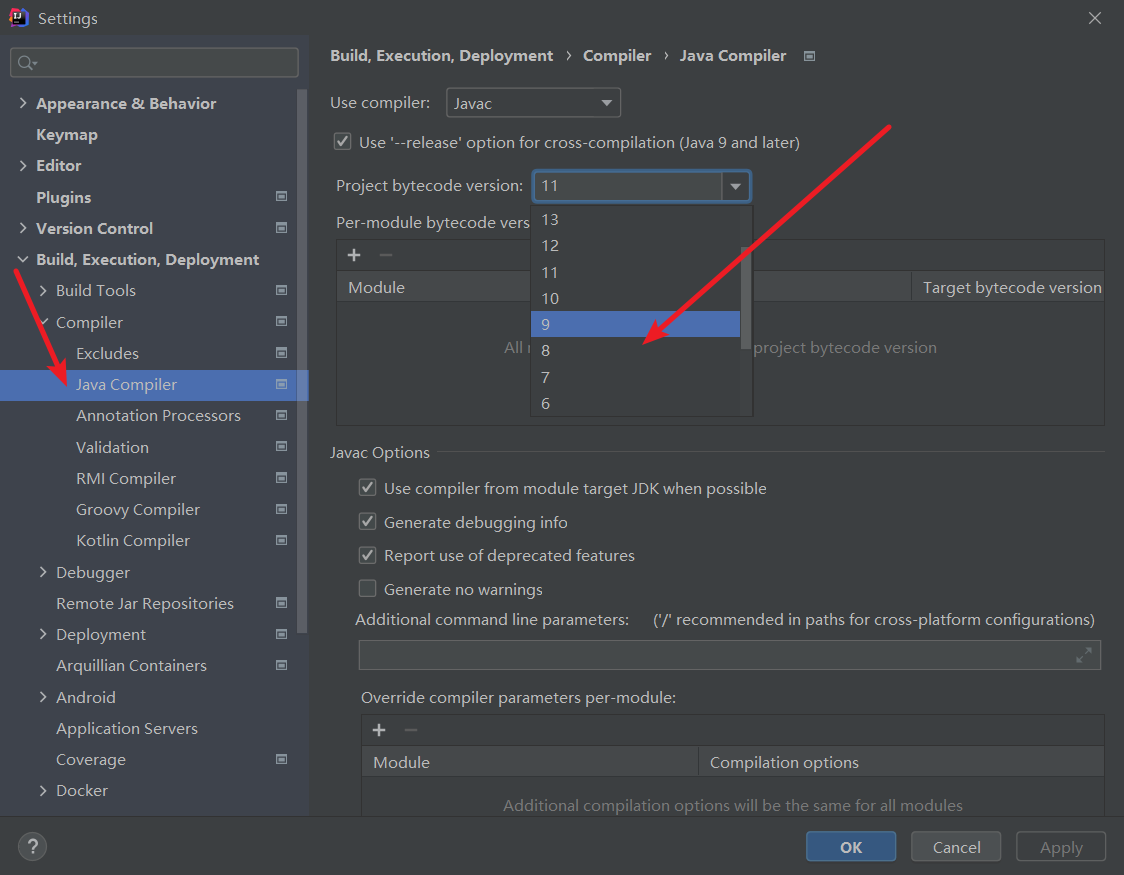Click Compiler in the breadcrumb path
1124x875 pixels.
tap(616, 56)
